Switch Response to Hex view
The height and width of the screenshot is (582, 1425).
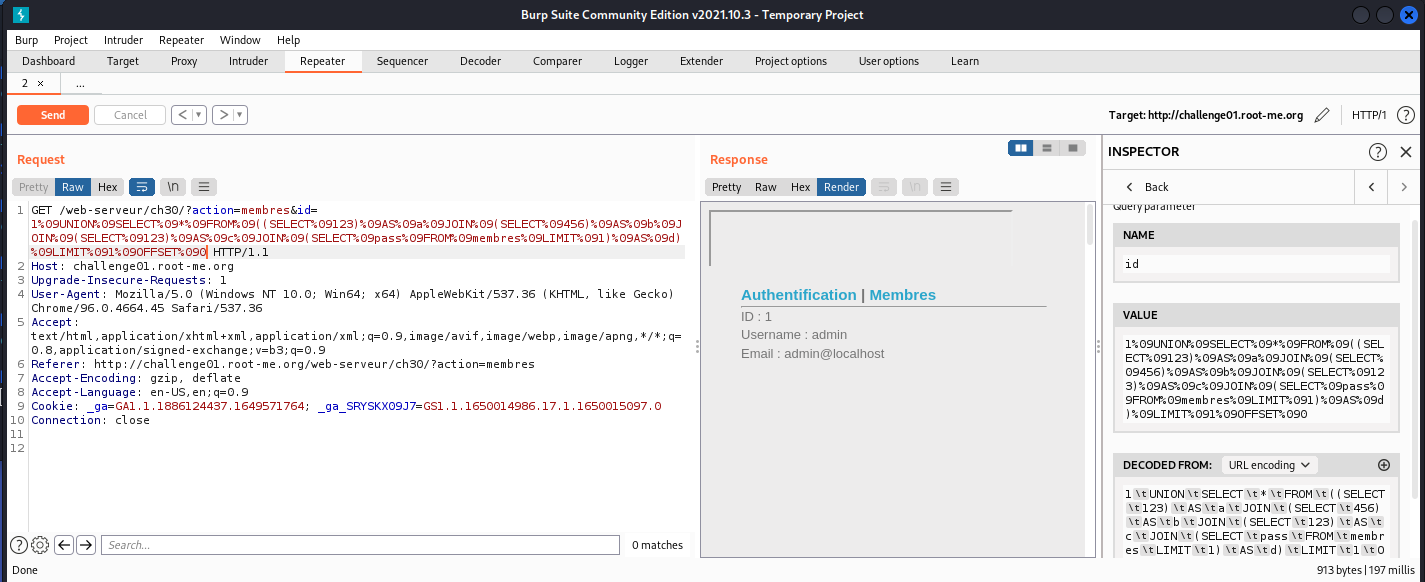pyautogui.click(x=800, y=187)
